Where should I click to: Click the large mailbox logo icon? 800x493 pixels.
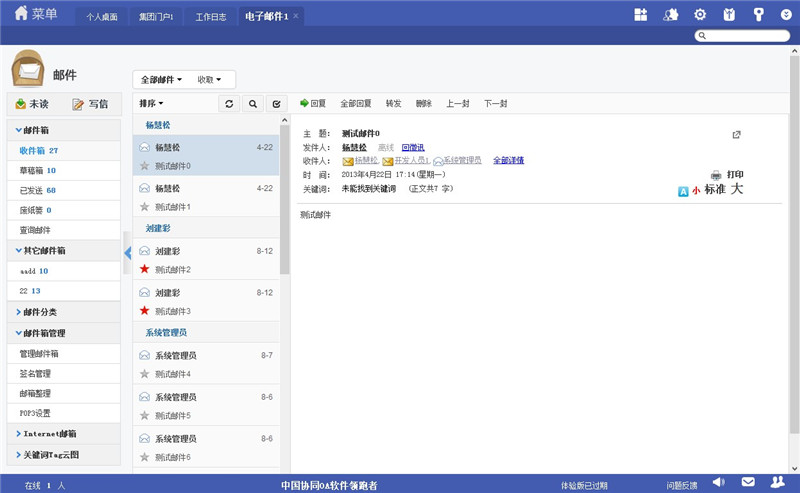coord(28,68)
